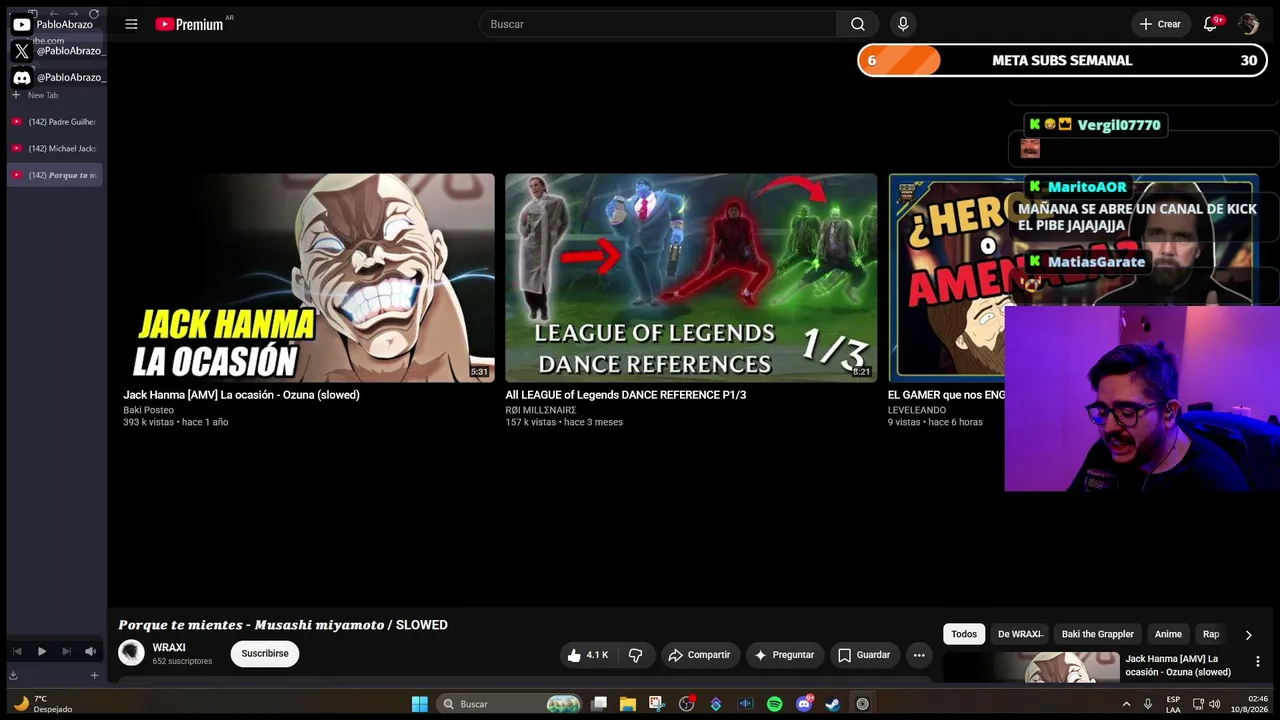This screenshot has width=1280, height=720.
Task: Run search with the magnifier button
Action: [858, 24]
